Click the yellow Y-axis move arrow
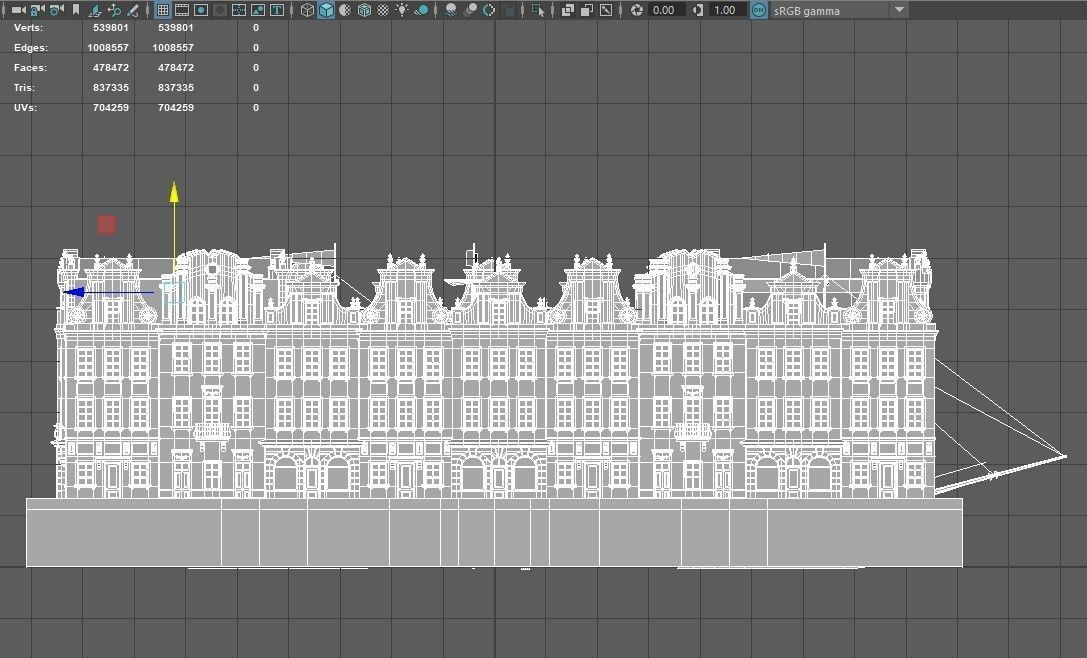 coord(174,193)
